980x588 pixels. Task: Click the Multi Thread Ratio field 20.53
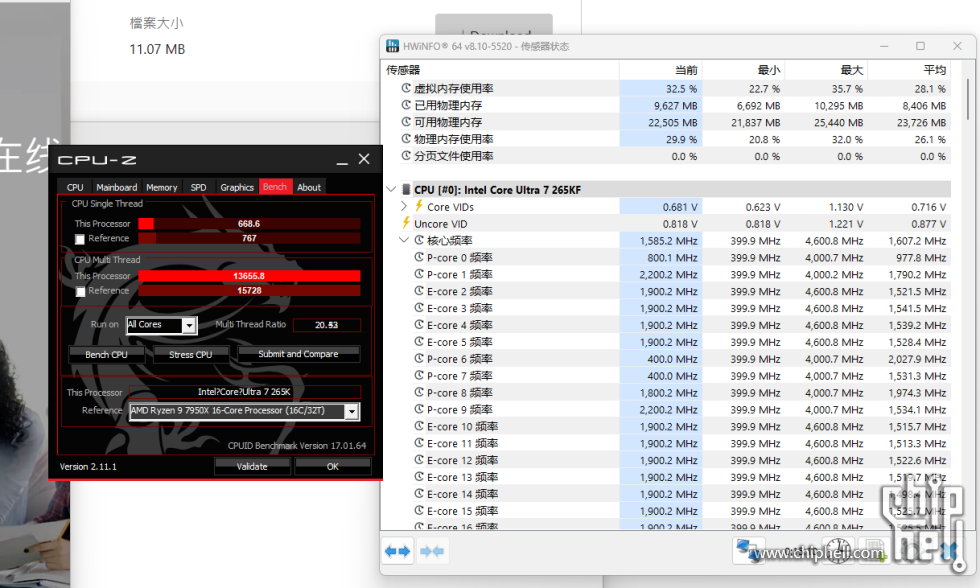tap(326, 325)
